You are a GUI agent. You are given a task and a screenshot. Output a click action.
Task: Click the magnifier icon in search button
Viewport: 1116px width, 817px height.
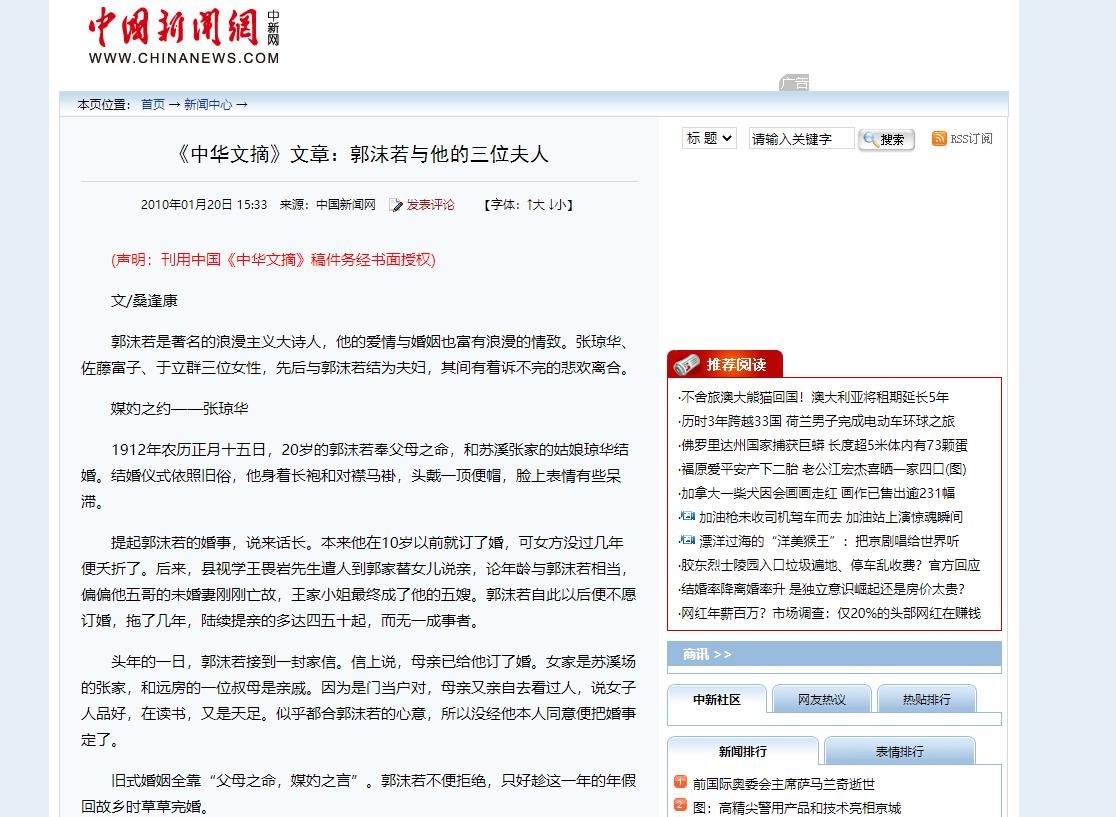point(869,139)
